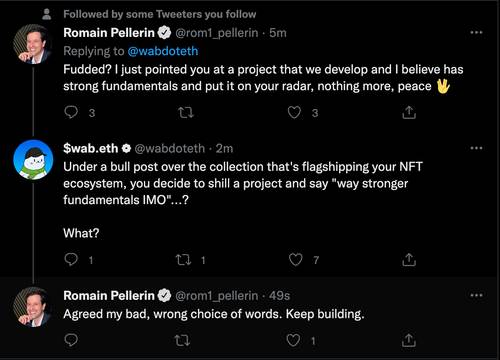Open more options for first Romain tweet
This screenshot has height=360, width=500.
click(476, 32)
